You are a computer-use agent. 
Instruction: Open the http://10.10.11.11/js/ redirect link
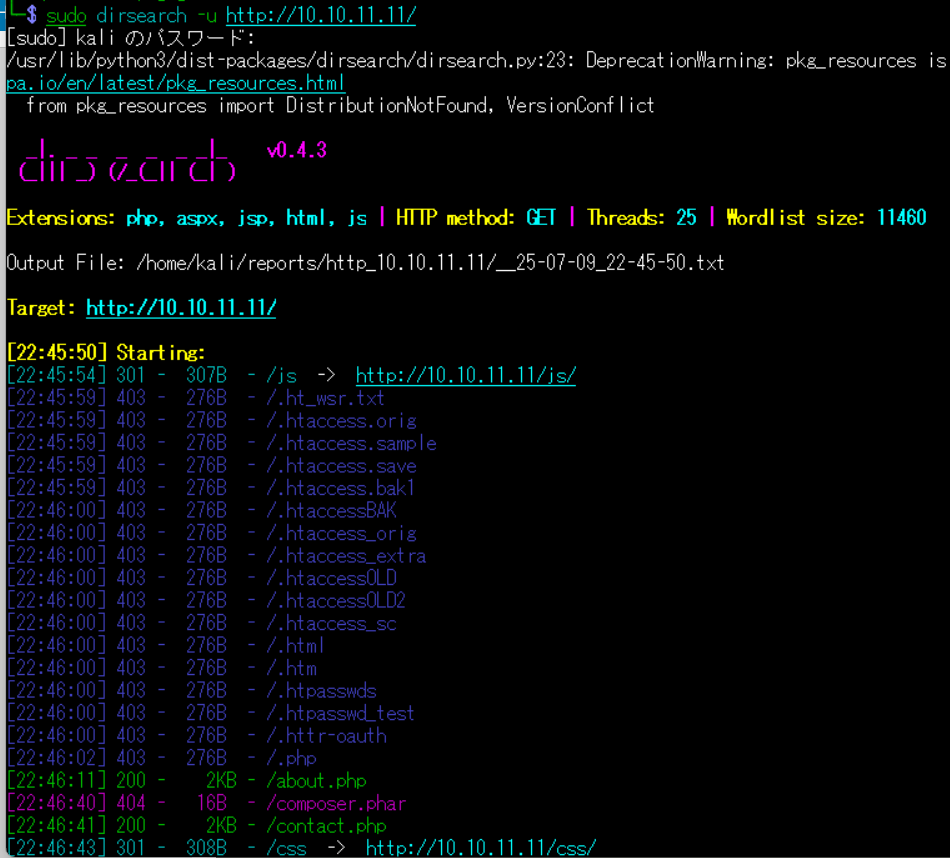465,376
